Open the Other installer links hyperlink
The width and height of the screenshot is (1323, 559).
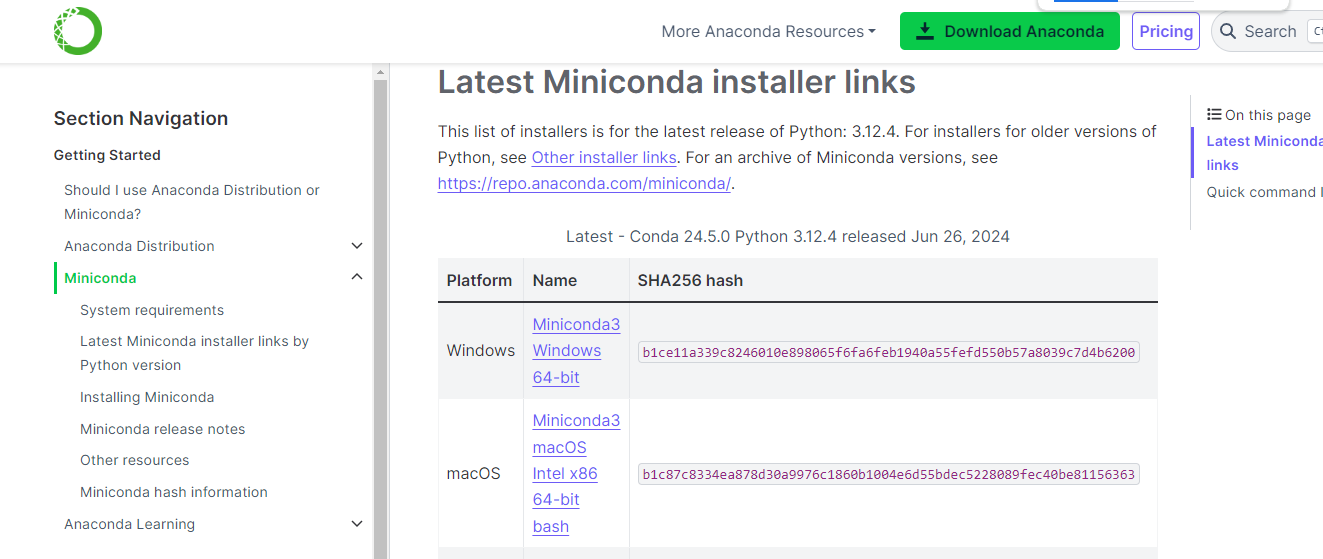[604, 158]
